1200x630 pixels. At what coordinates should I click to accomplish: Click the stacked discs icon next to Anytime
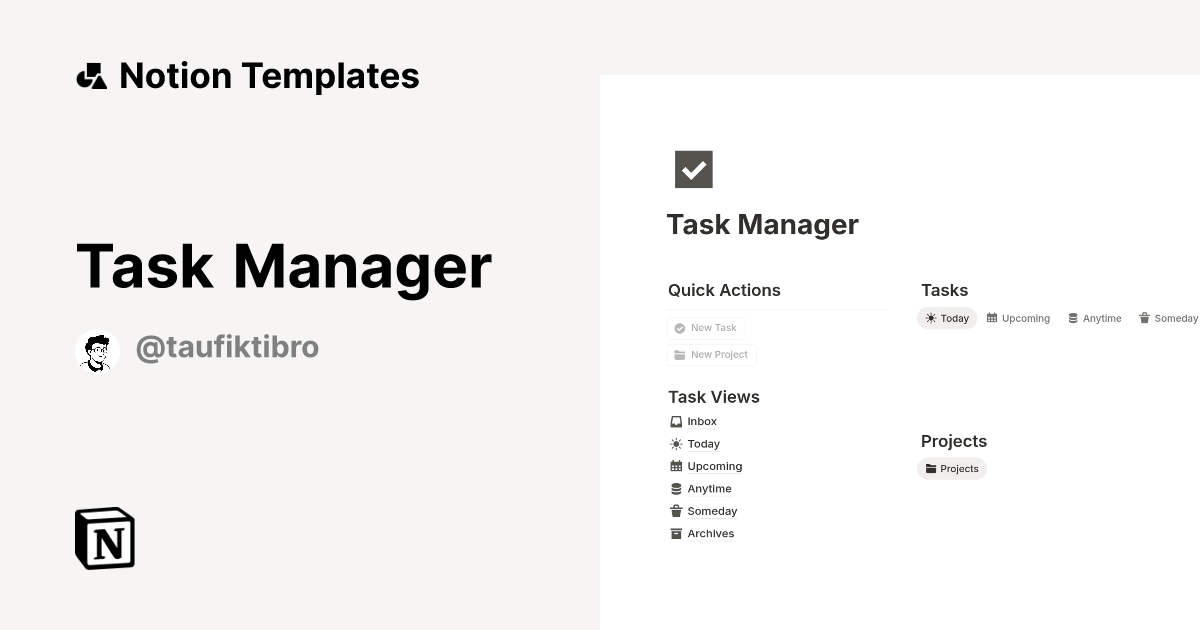coord(676,488)
